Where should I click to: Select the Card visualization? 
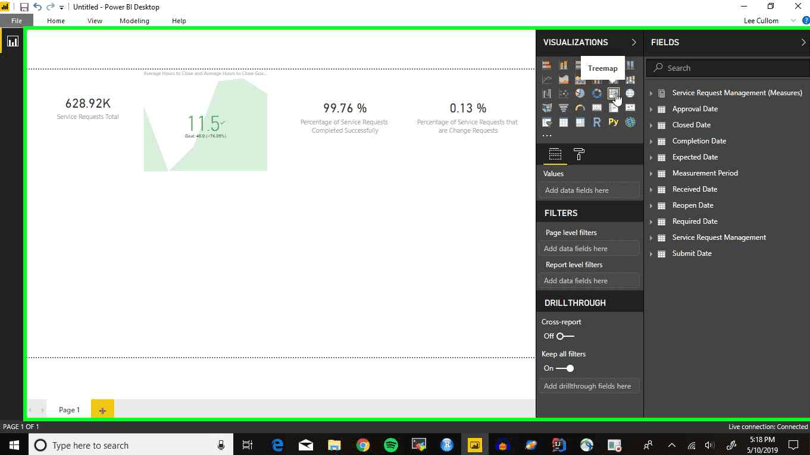[x=597, y=108]
